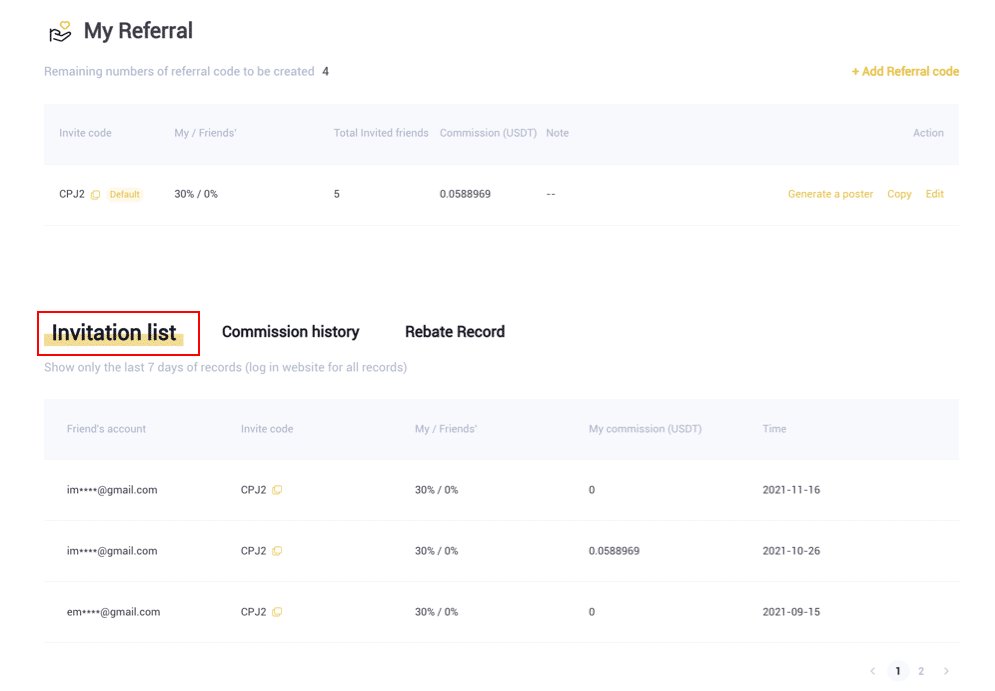This screenshot has width=995, height=691.
Task: Switch to Rebate Record tab
Action: [454, 332]
